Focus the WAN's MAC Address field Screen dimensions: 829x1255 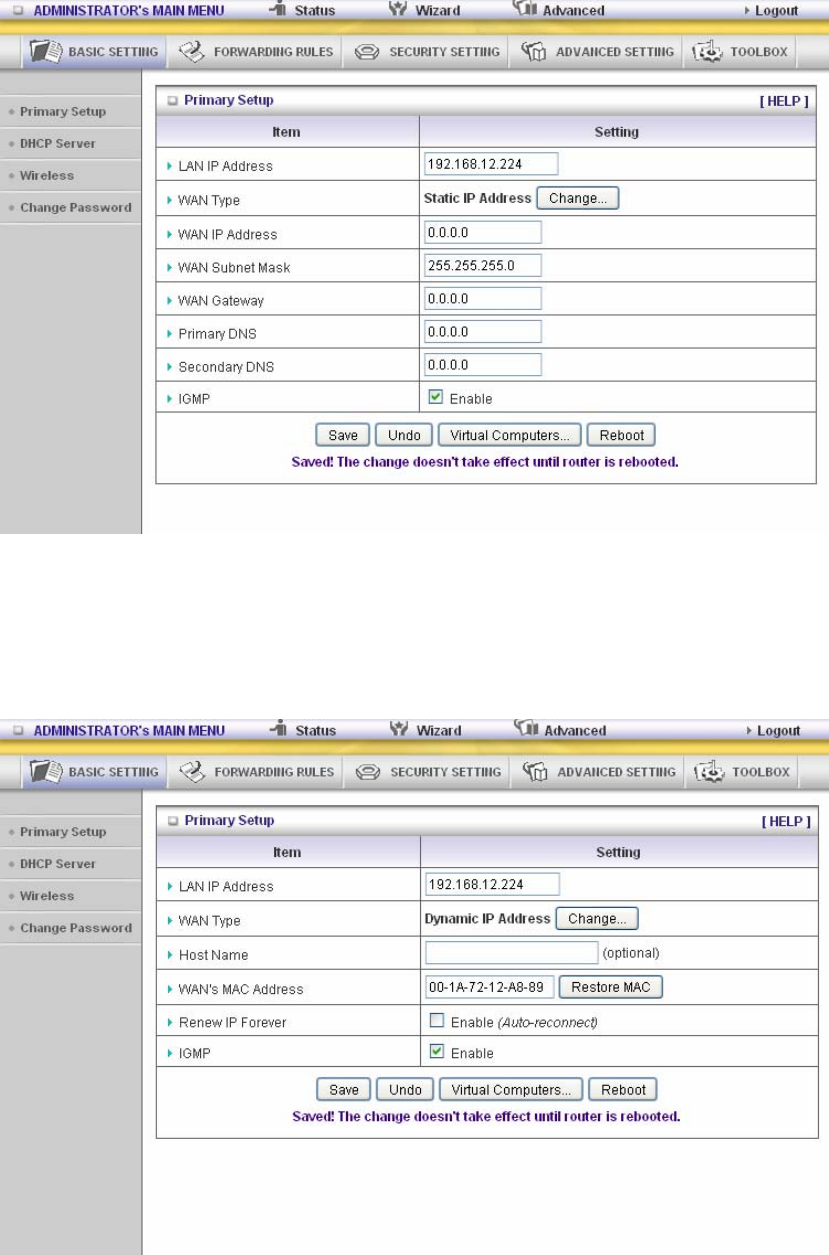tap(489, 987)
